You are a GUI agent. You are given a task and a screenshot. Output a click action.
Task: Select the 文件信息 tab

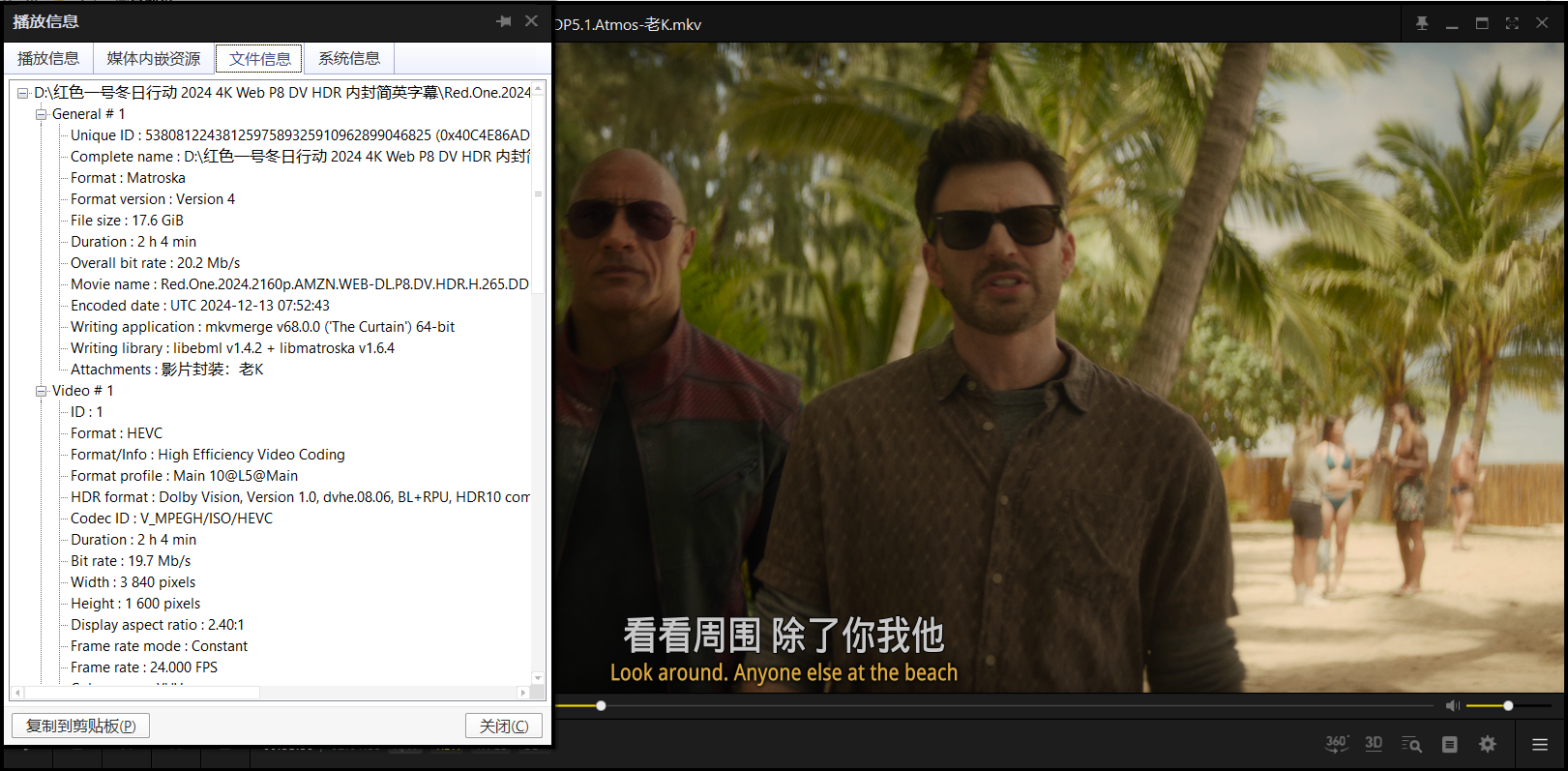[259, 58]
